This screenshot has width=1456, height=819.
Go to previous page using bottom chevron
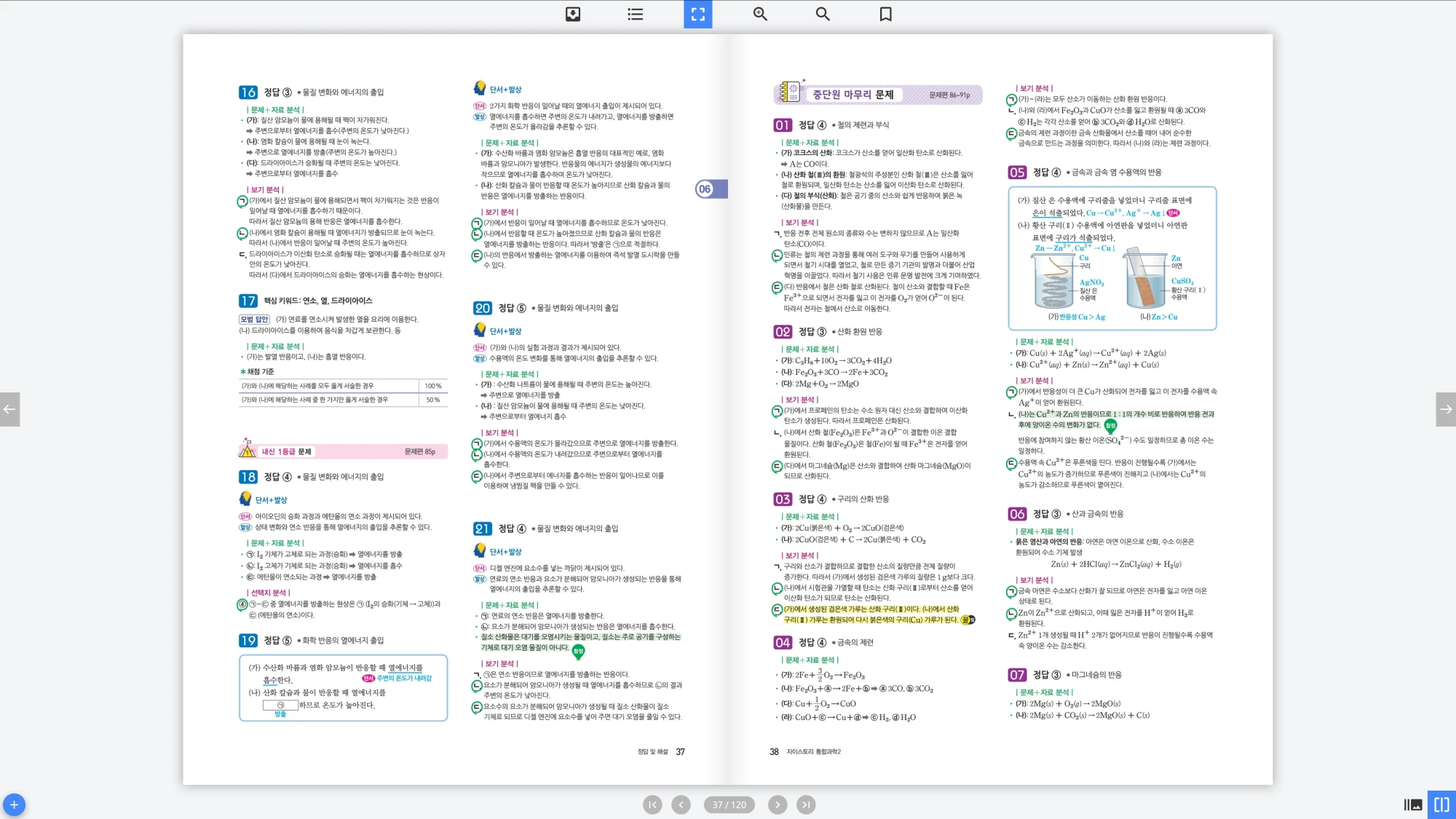click(x=681, y=804)
